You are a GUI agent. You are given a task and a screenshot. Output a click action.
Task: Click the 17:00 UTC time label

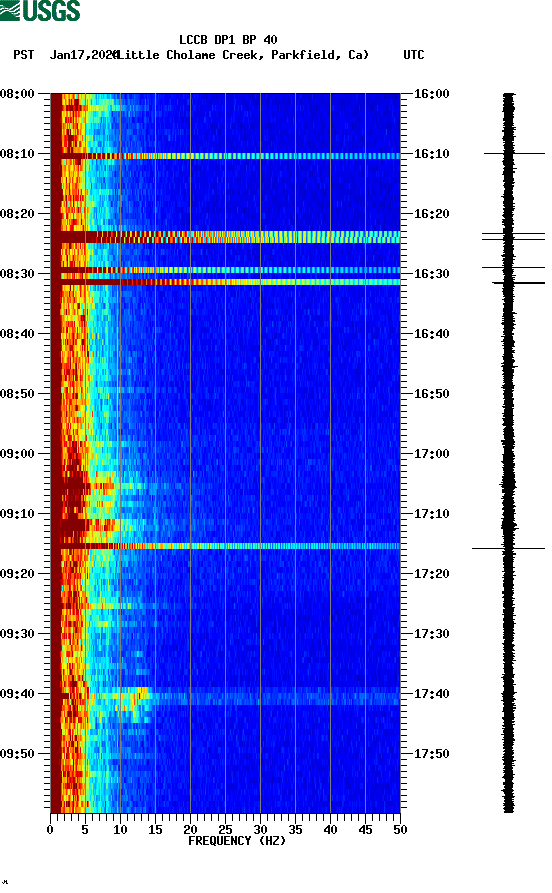pos(431,454)
